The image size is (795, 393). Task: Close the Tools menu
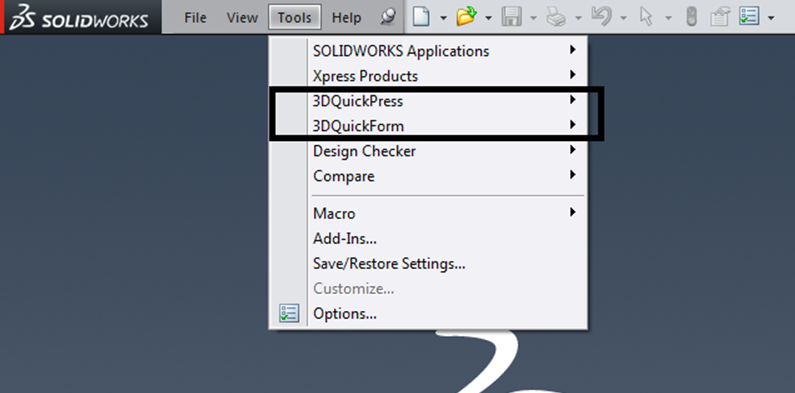(x=294, y=18)
